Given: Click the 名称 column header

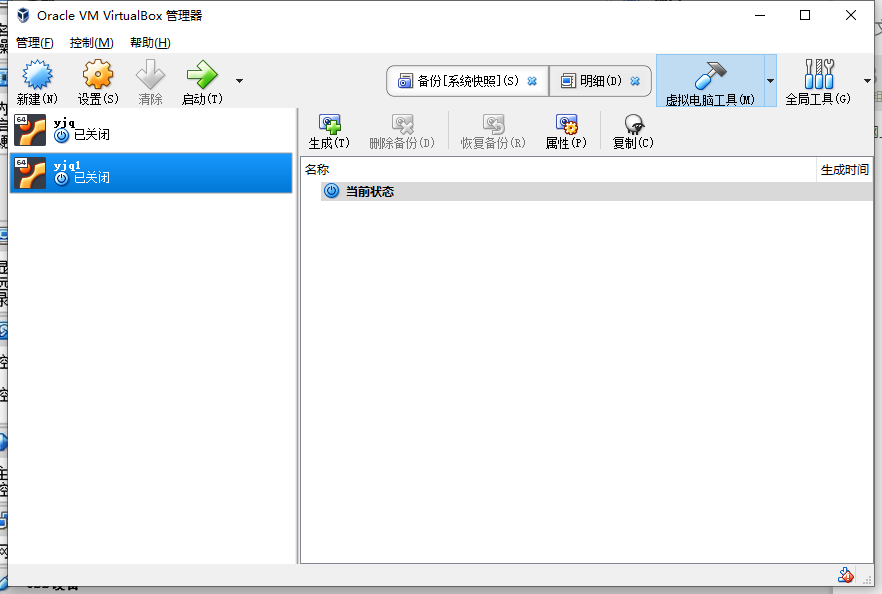Looking at the screenshot, I should point(558,169).
